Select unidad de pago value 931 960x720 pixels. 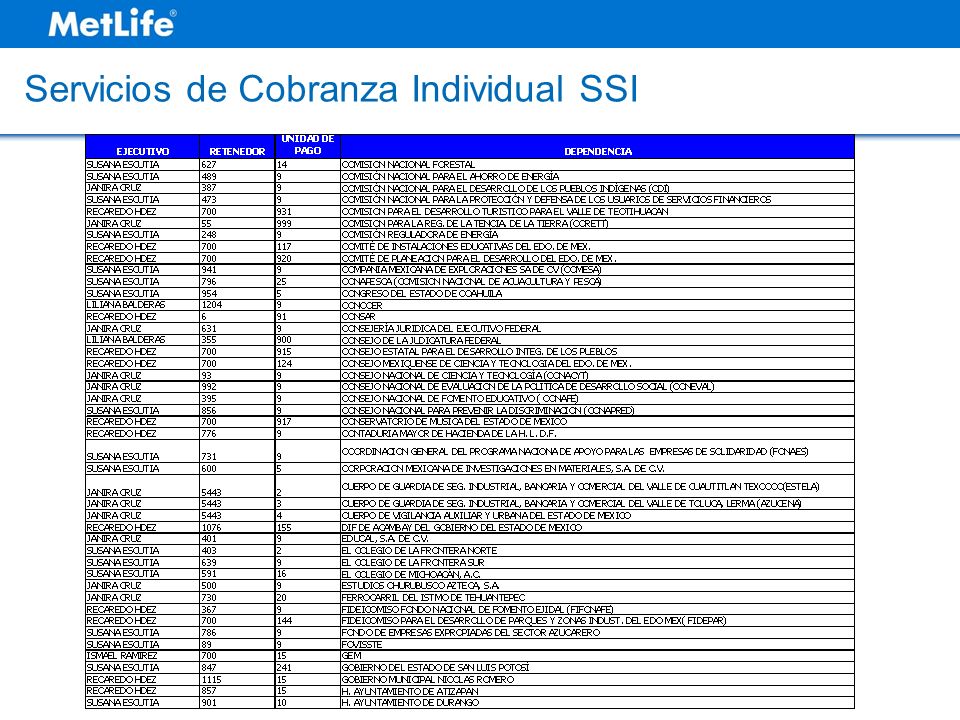coord(284,211)
